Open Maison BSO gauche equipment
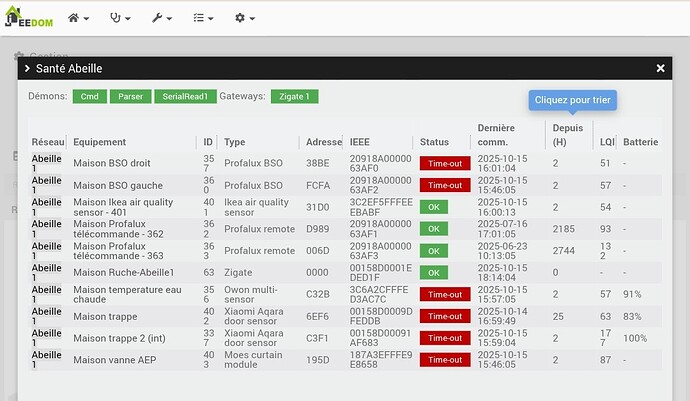 pos(118,186)
